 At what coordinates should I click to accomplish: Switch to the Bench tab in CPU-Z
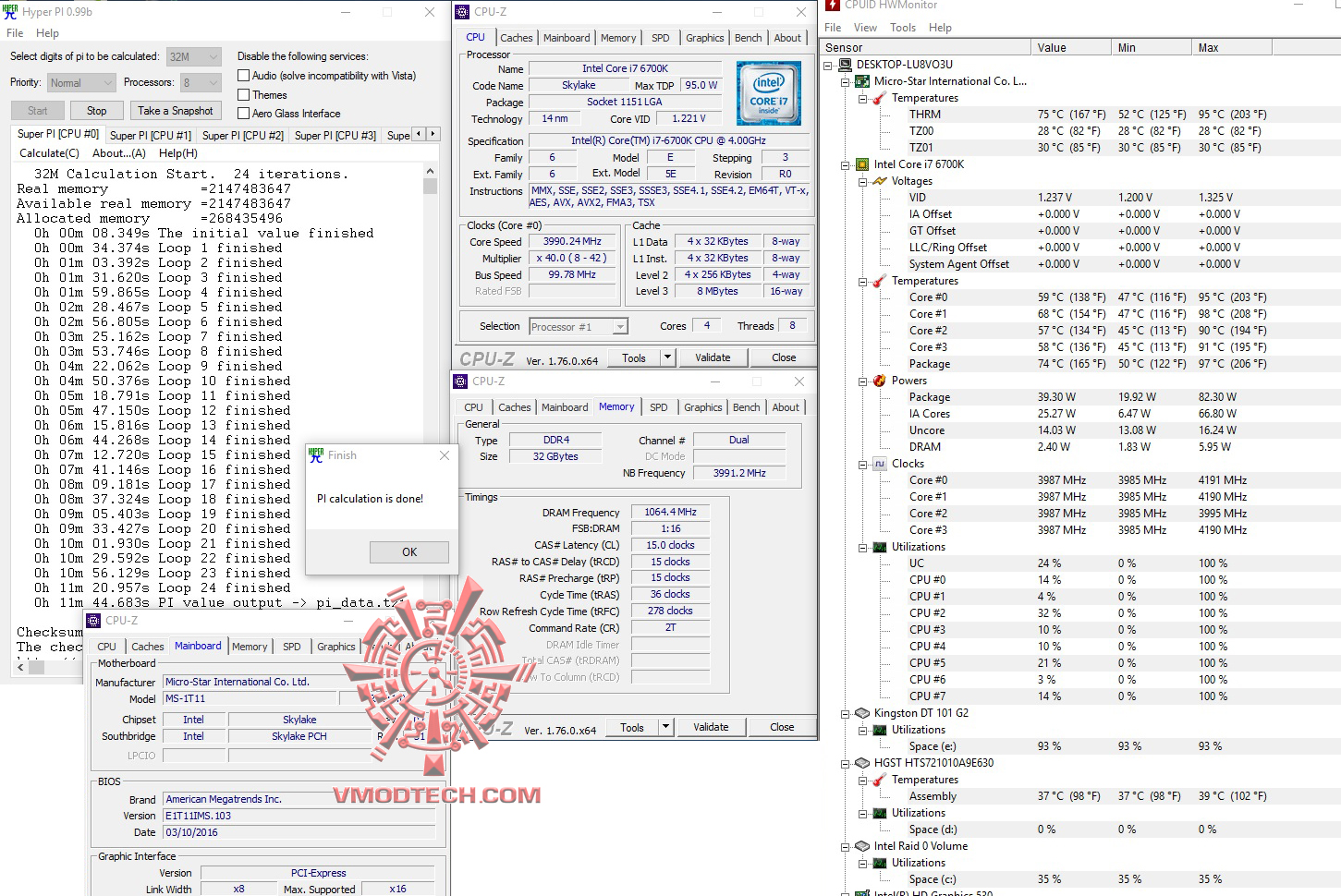(749, 38)
